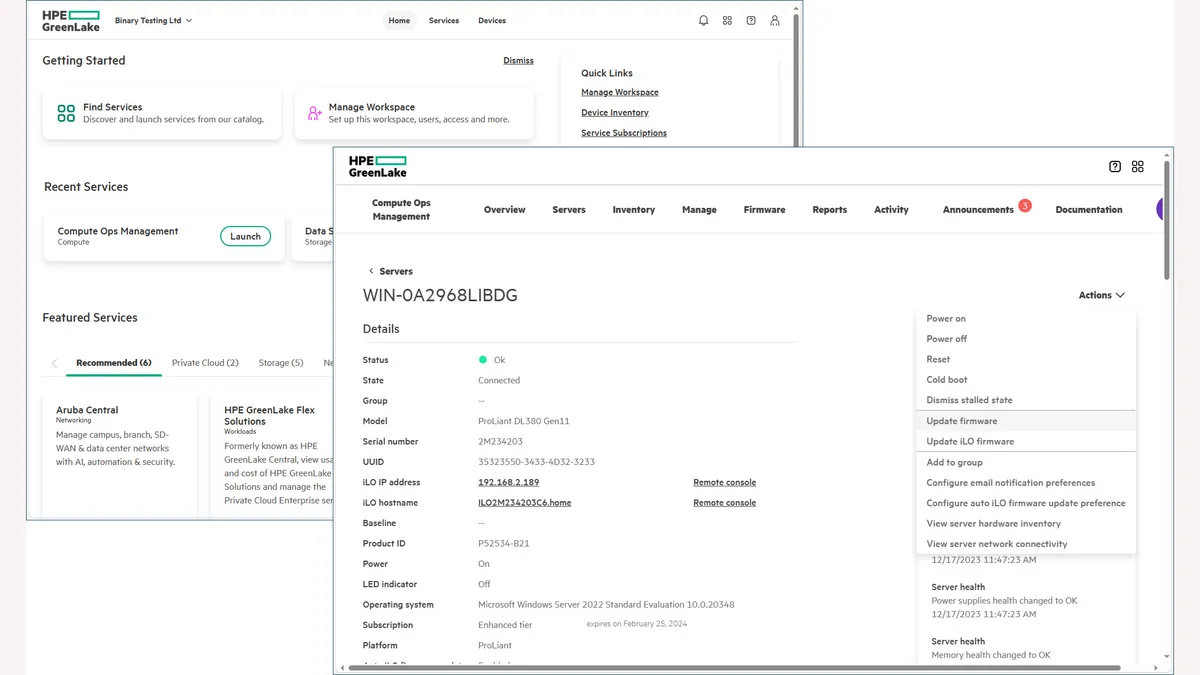Open Remote console link for iLO IP address

pos(724,483)
